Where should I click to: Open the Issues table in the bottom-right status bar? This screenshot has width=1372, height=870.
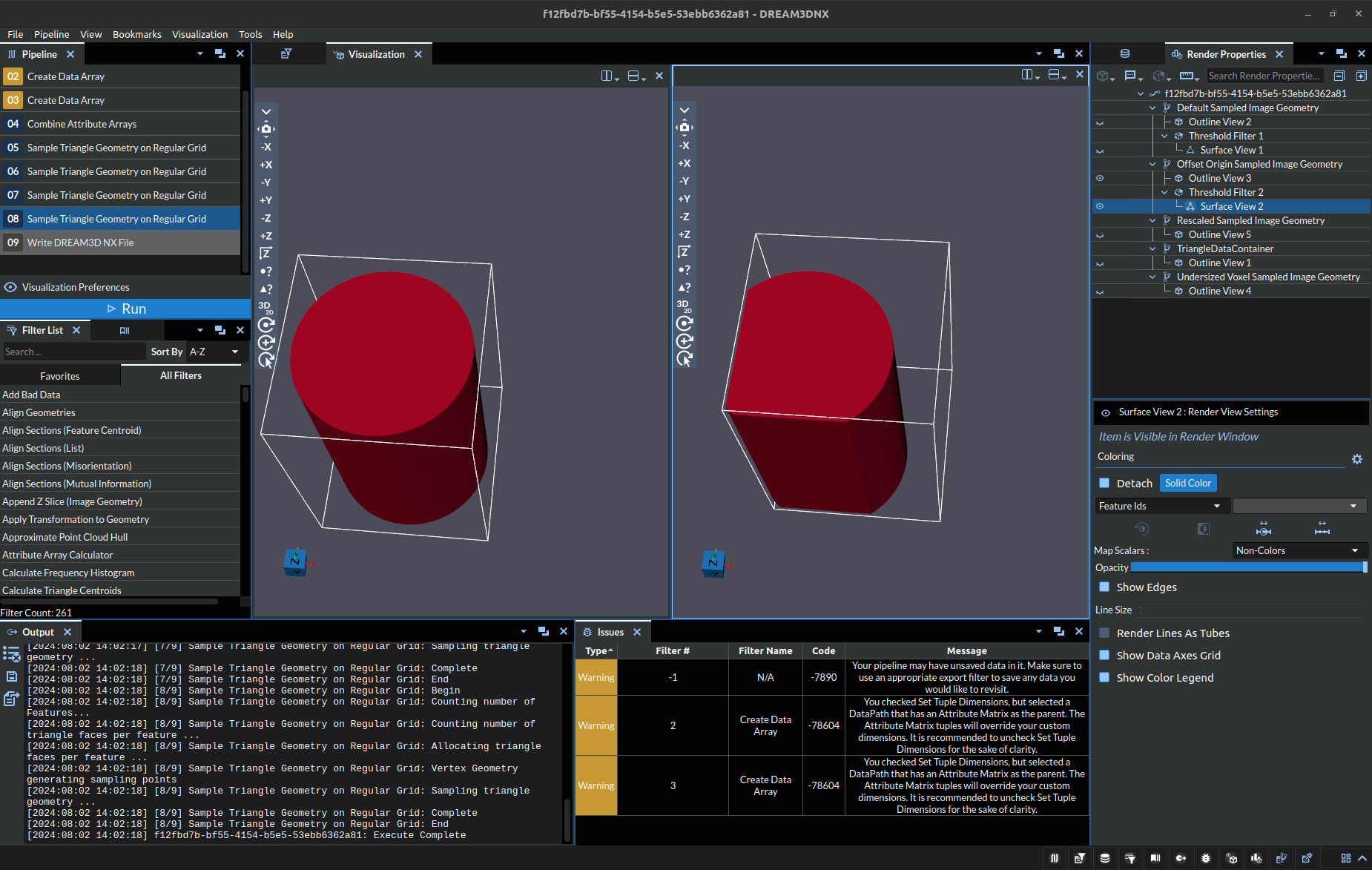(1204, 858)
